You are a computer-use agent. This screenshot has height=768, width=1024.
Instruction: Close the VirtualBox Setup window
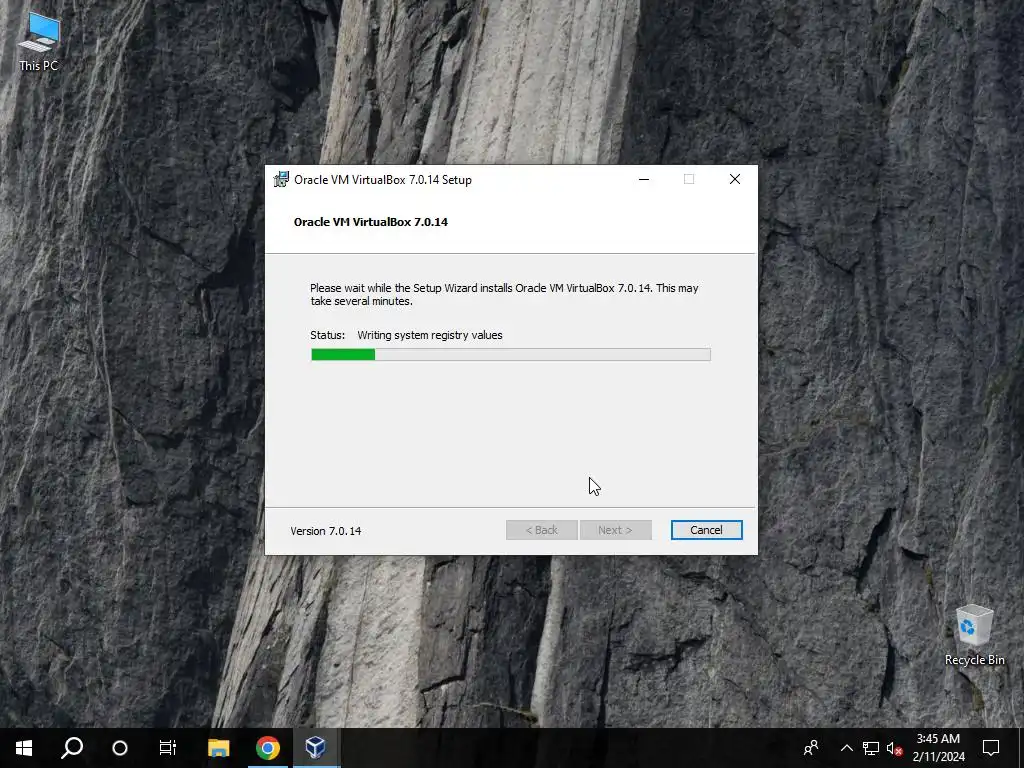click(735, 180)
